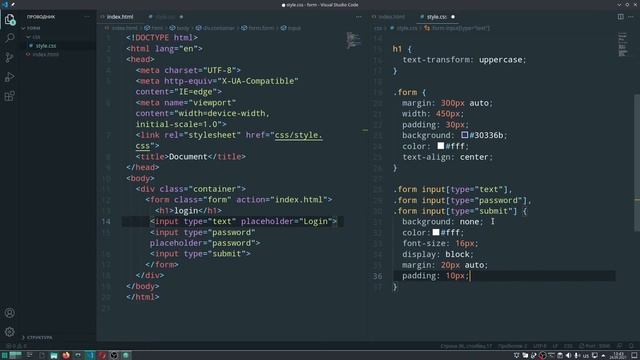Click line number 14 in left editor
Viewport: 640px width, 360px height.
click(x=106, y=221)
